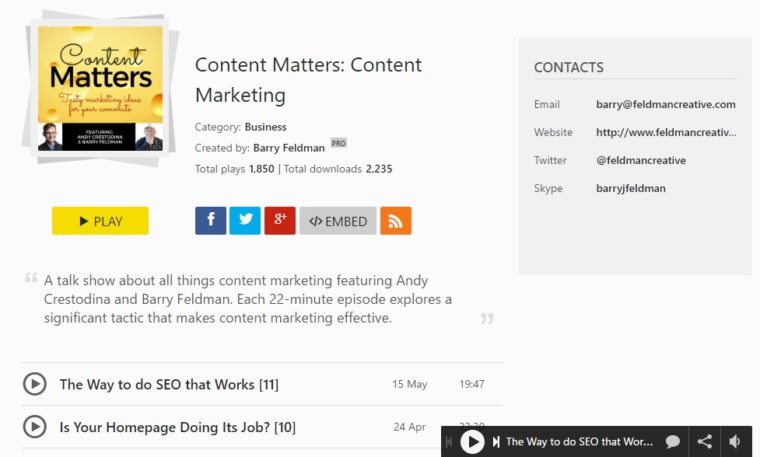This screenshot has height=457, width=760.
Task: Open Is Your Homepage Doing Its Job title
Action: pos(177,427)
